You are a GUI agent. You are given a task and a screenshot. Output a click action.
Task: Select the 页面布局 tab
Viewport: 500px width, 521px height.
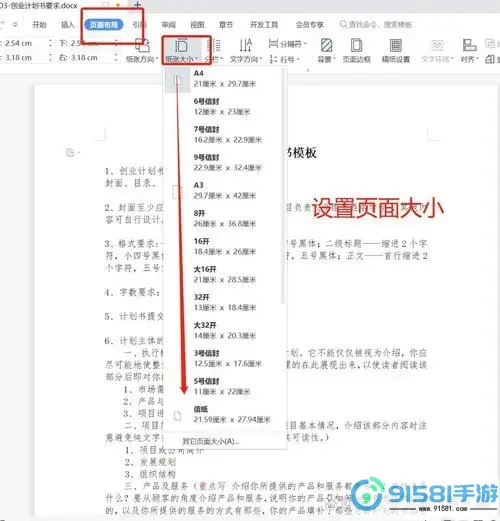coord(104,25)
